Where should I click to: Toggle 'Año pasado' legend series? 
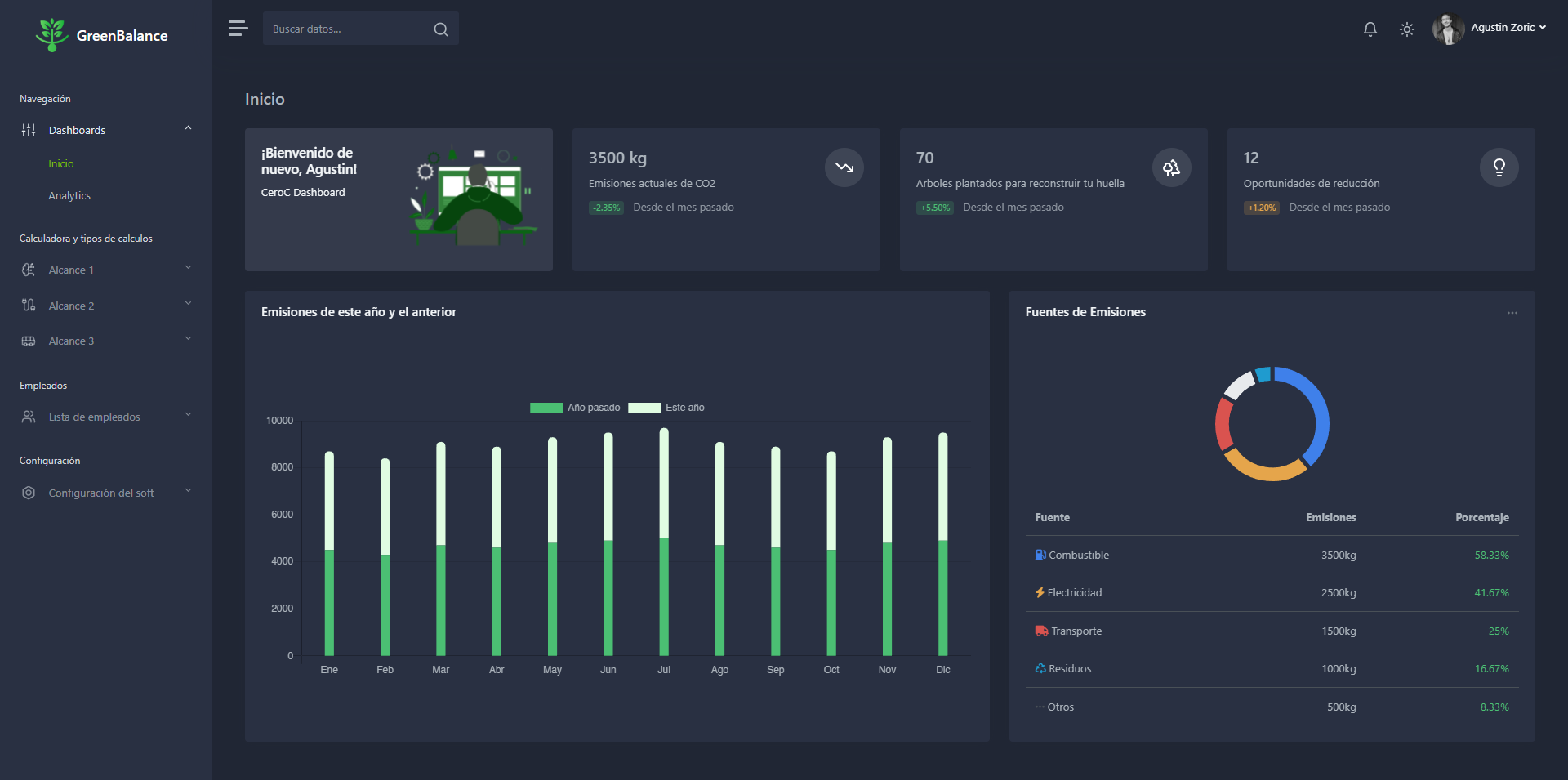(x=575, y=408)
